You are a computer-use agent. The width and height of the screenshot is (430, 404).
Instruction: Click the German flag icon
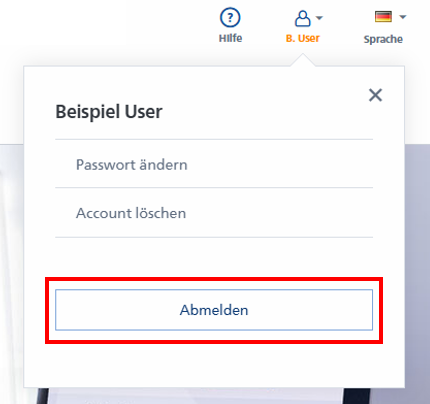click(383, 17)
